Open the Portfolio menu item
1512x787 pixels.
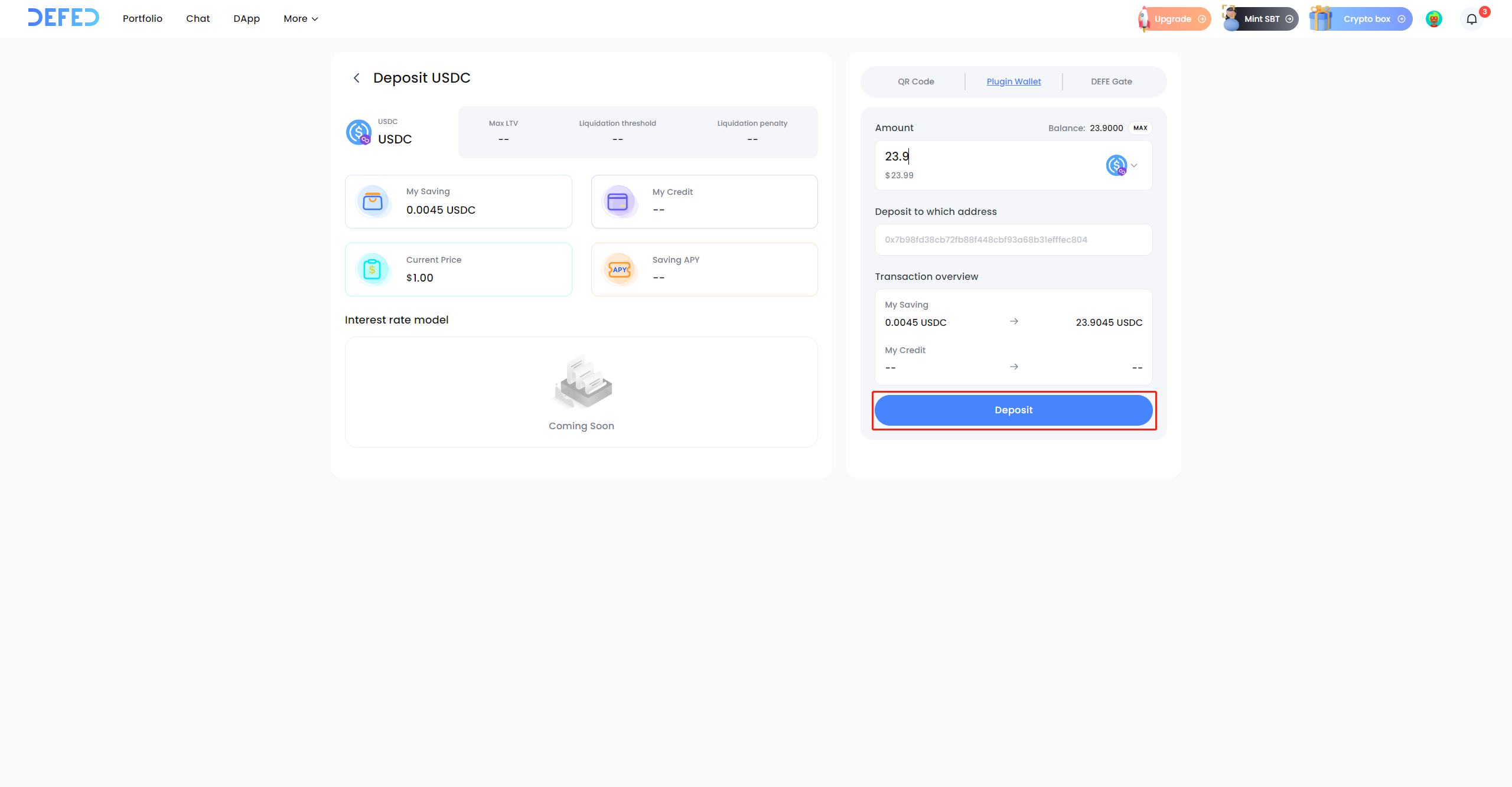click(142, 19)
